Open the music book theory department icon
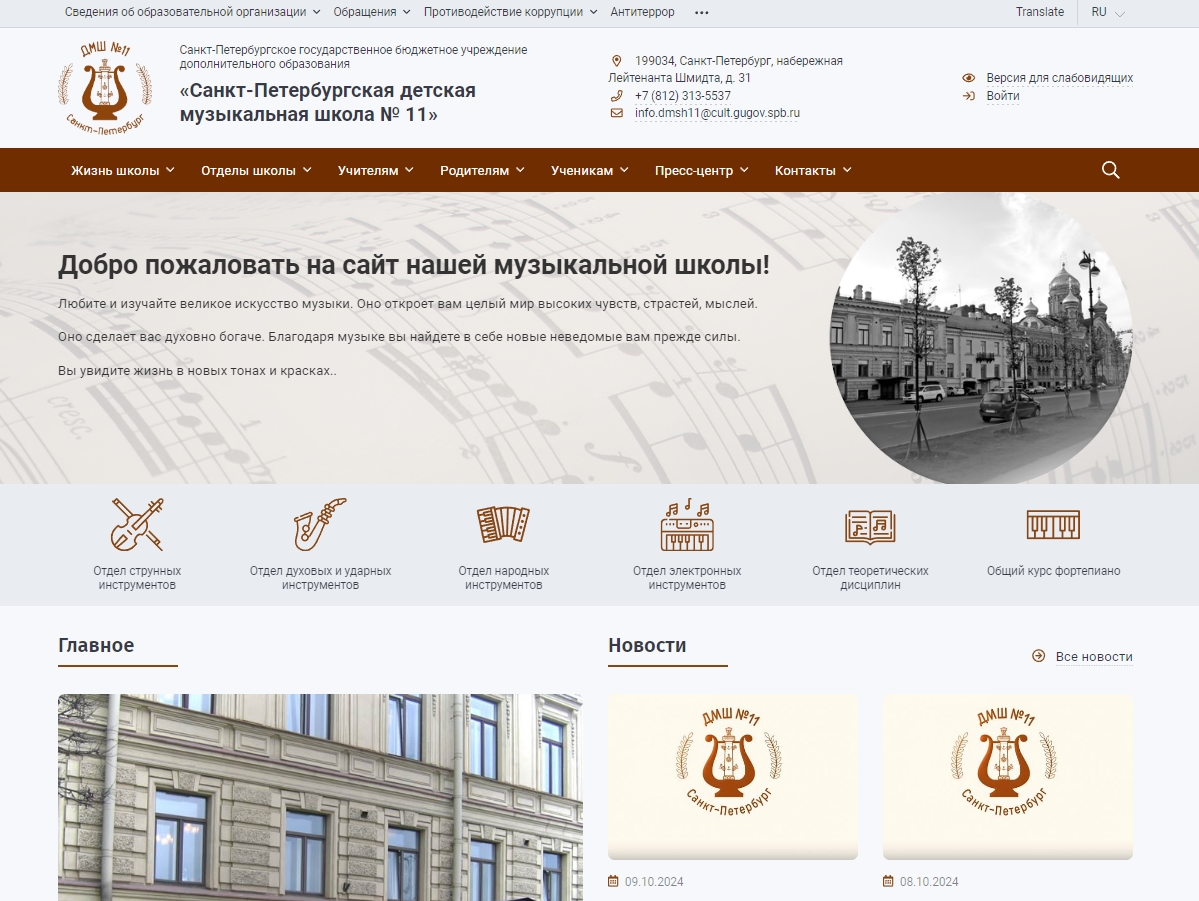1199x901 pixels. tap(870, 525)
